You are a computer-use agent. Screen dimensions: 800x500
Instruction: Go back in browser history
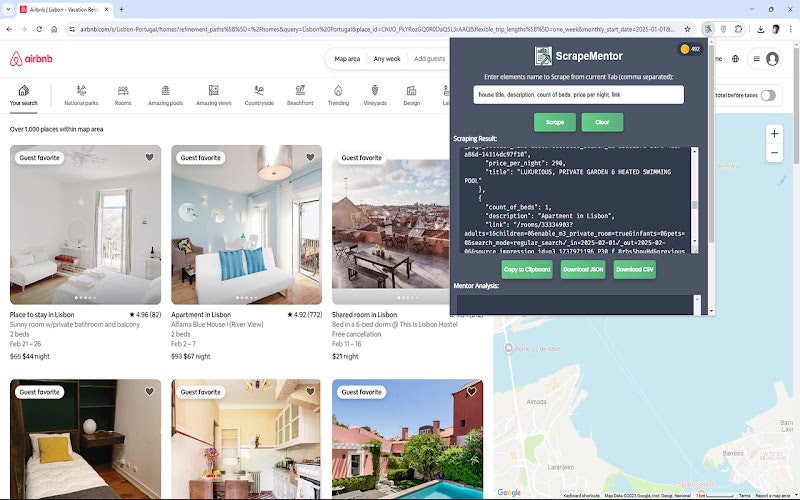9,29
